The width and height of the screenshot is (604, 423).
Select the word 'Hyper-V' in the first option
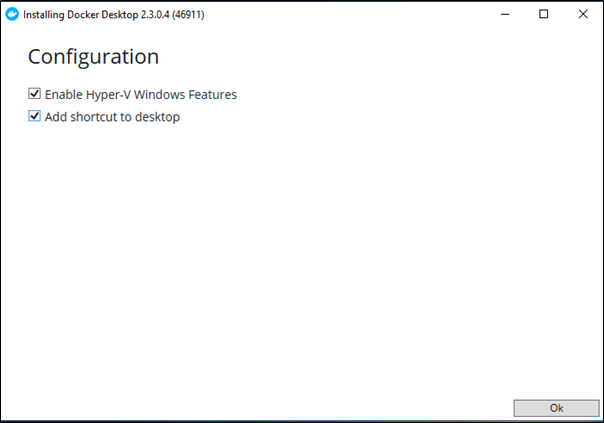[x=108, y=95]
